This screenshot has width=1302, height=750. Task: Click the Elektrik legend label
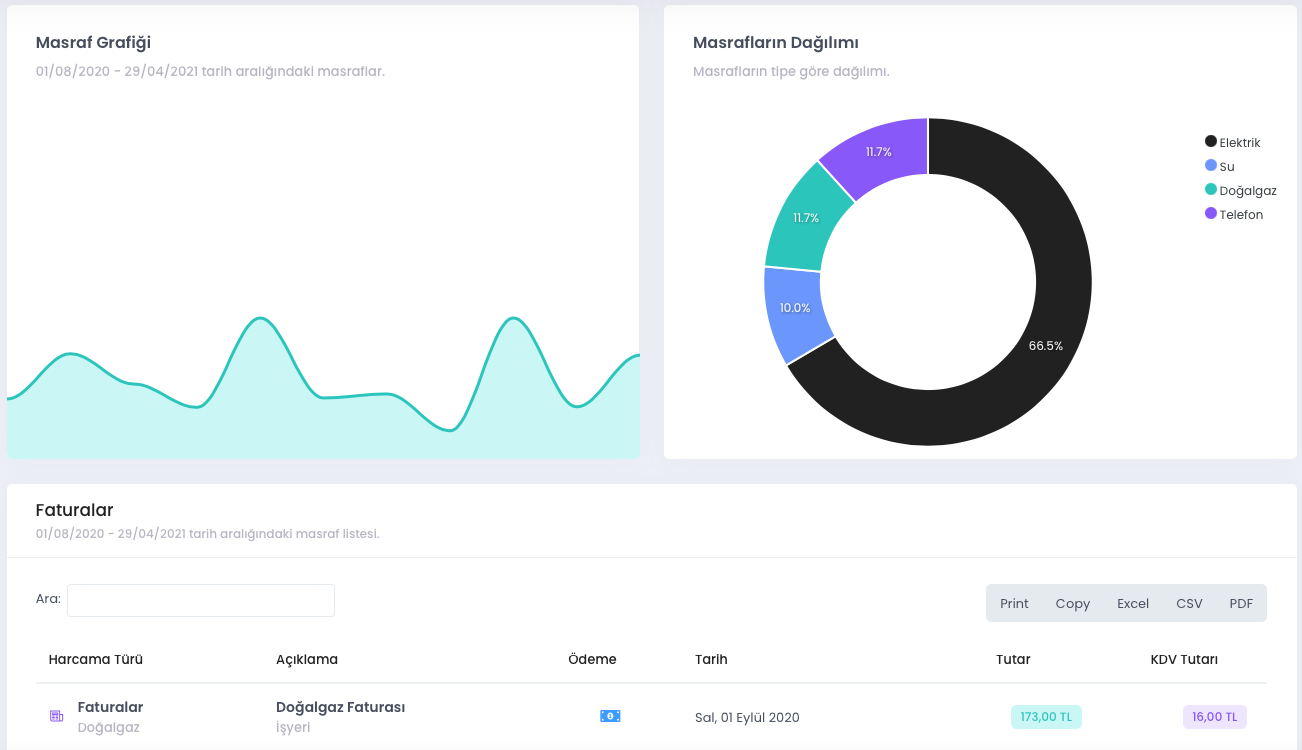coord(1240,142)
